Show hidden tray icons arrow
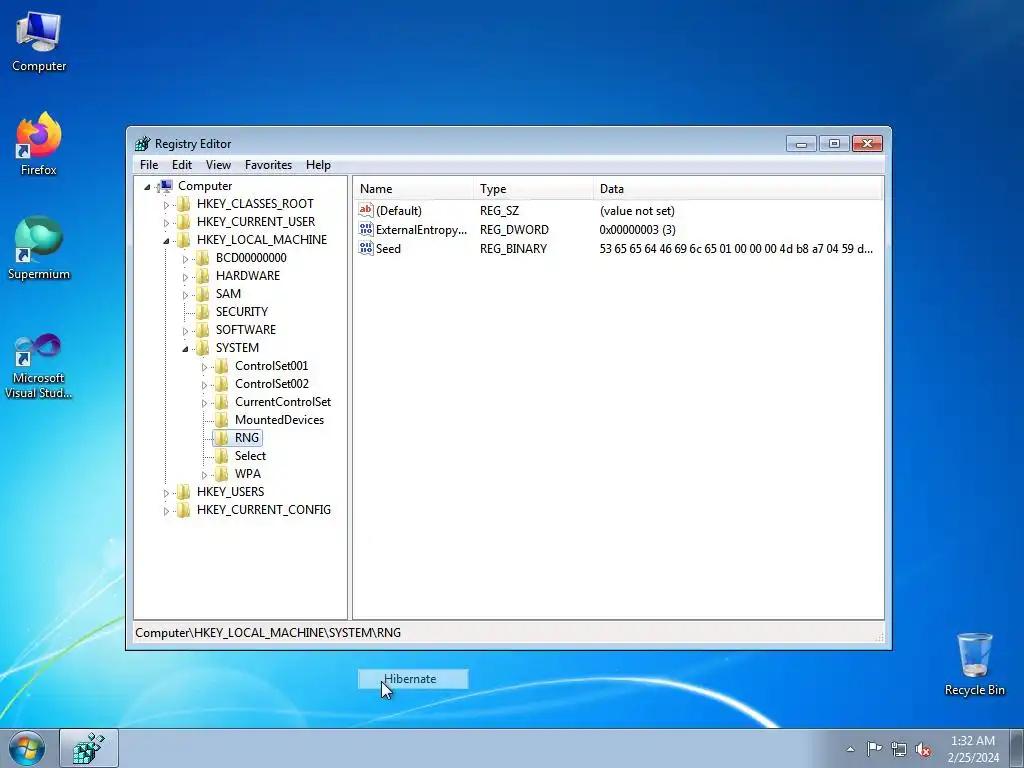 coord(850,749)
